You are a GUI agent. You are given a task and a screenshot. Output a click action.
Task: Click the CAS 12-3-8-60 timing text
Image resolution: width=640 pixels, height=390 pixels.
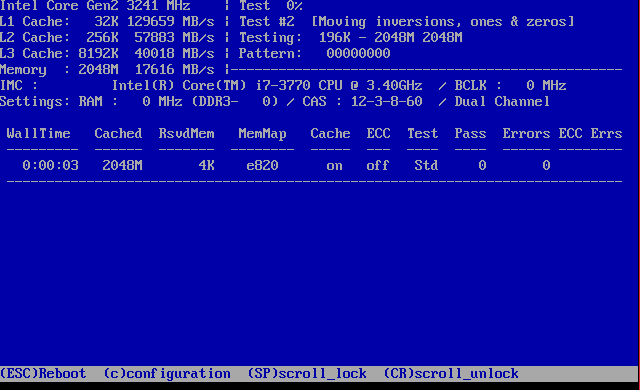pyautogui.click(x=362, y=102)
